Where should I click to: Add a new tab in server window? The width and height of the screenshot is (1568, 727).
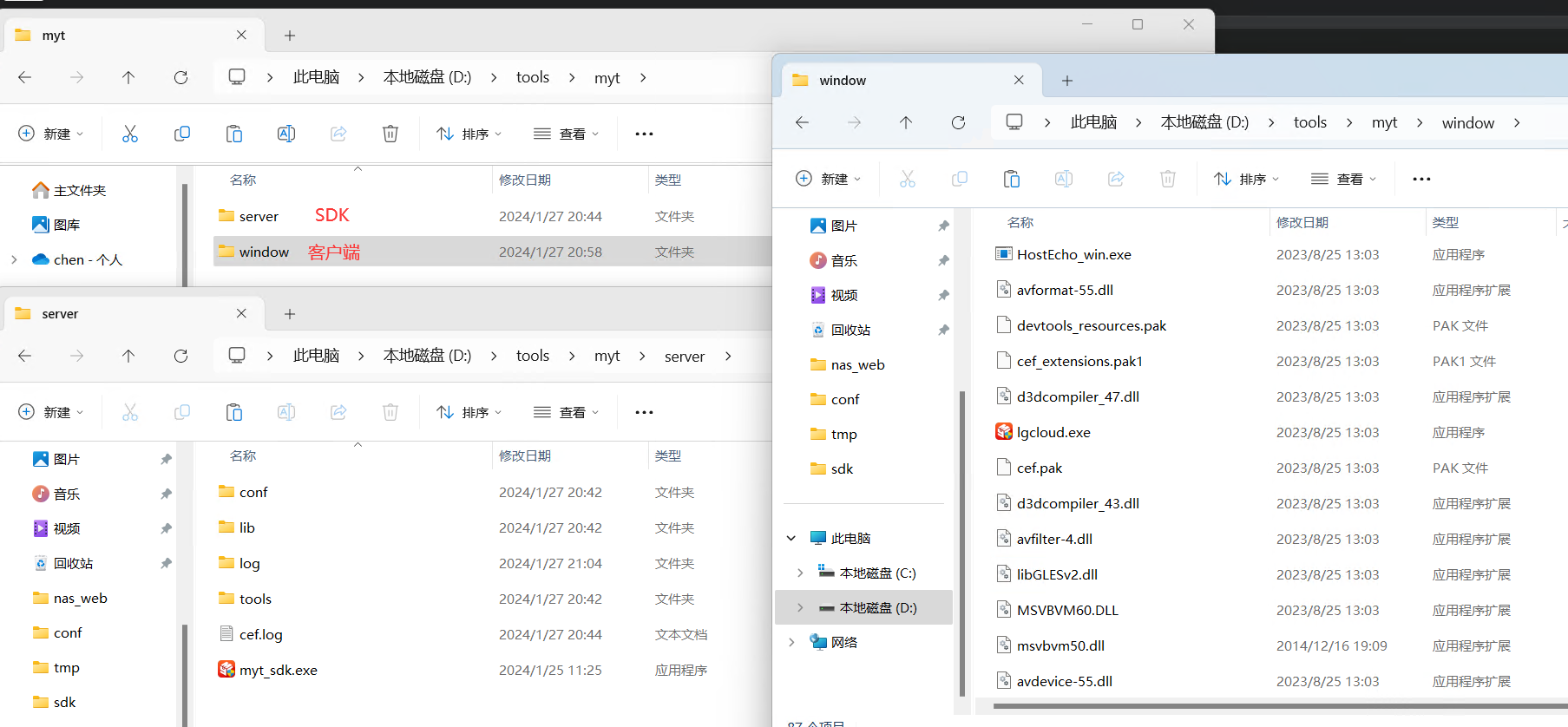click(x=290, y=313)
